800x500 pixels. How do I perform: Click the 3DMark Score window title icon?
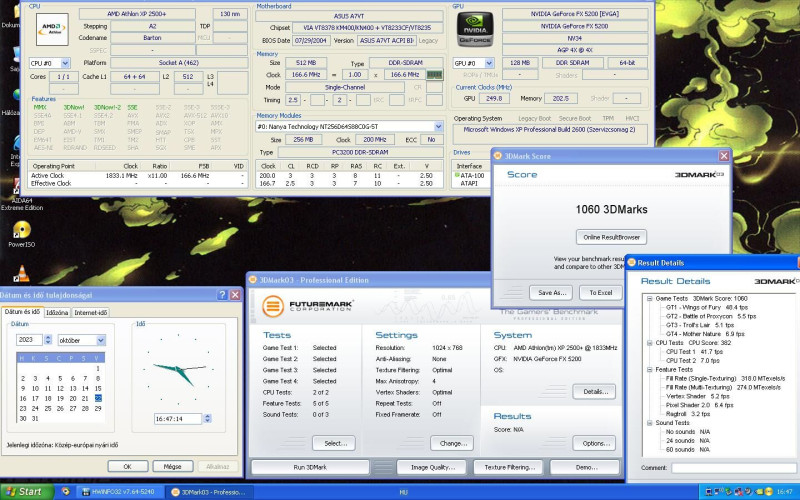(x=498, y=156)
